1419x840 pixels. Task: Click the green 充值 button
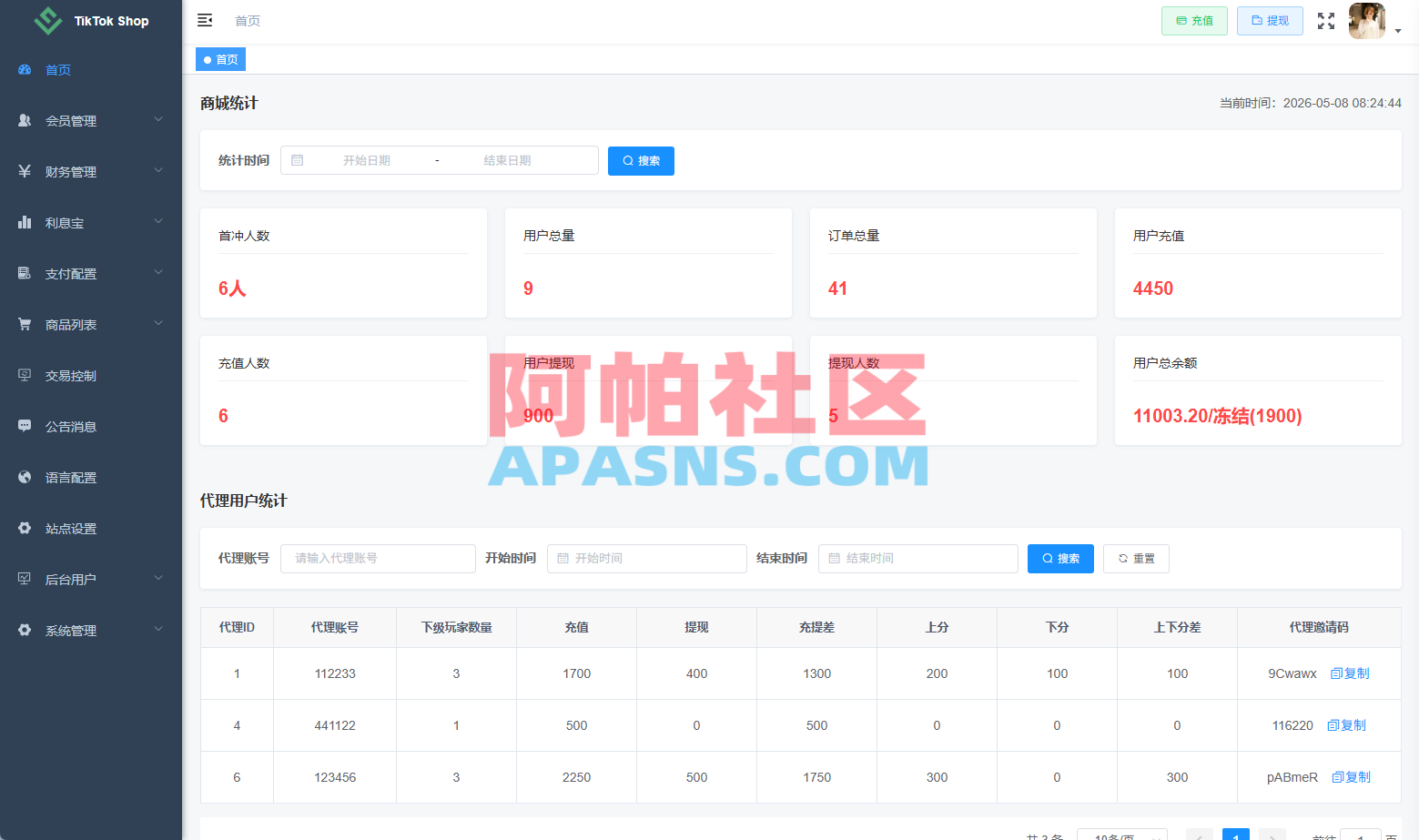point(1194,21)
